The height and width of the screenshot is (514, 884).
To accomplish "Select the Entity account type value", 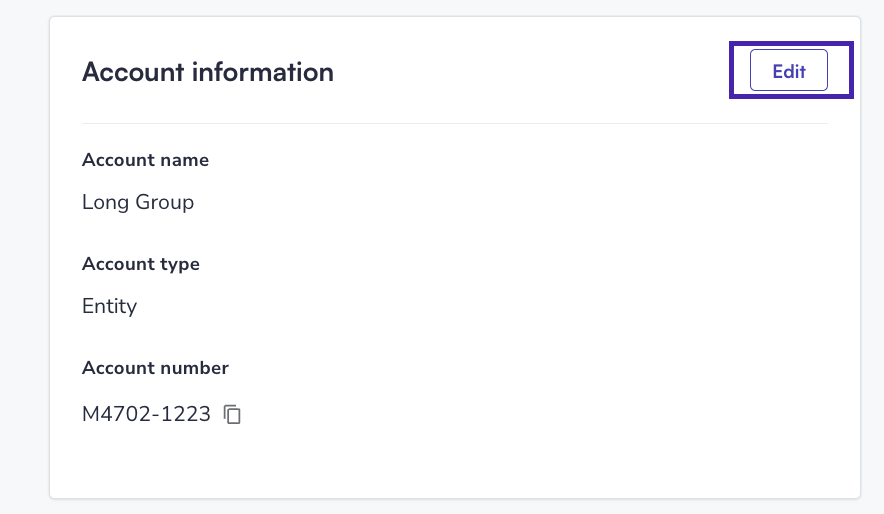I will point(109,307).
